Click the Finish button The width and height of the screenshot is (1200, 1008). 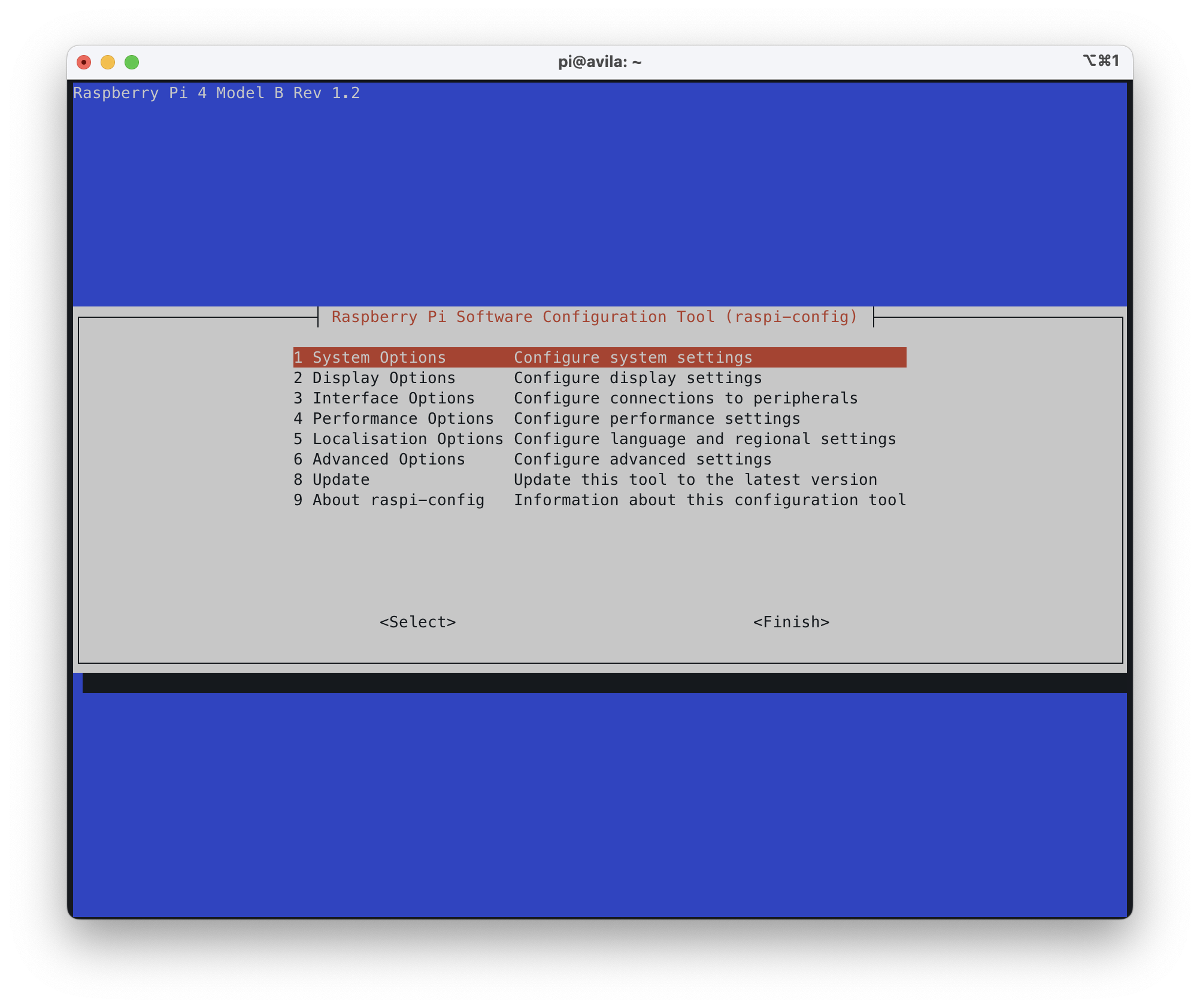(791, 622)
